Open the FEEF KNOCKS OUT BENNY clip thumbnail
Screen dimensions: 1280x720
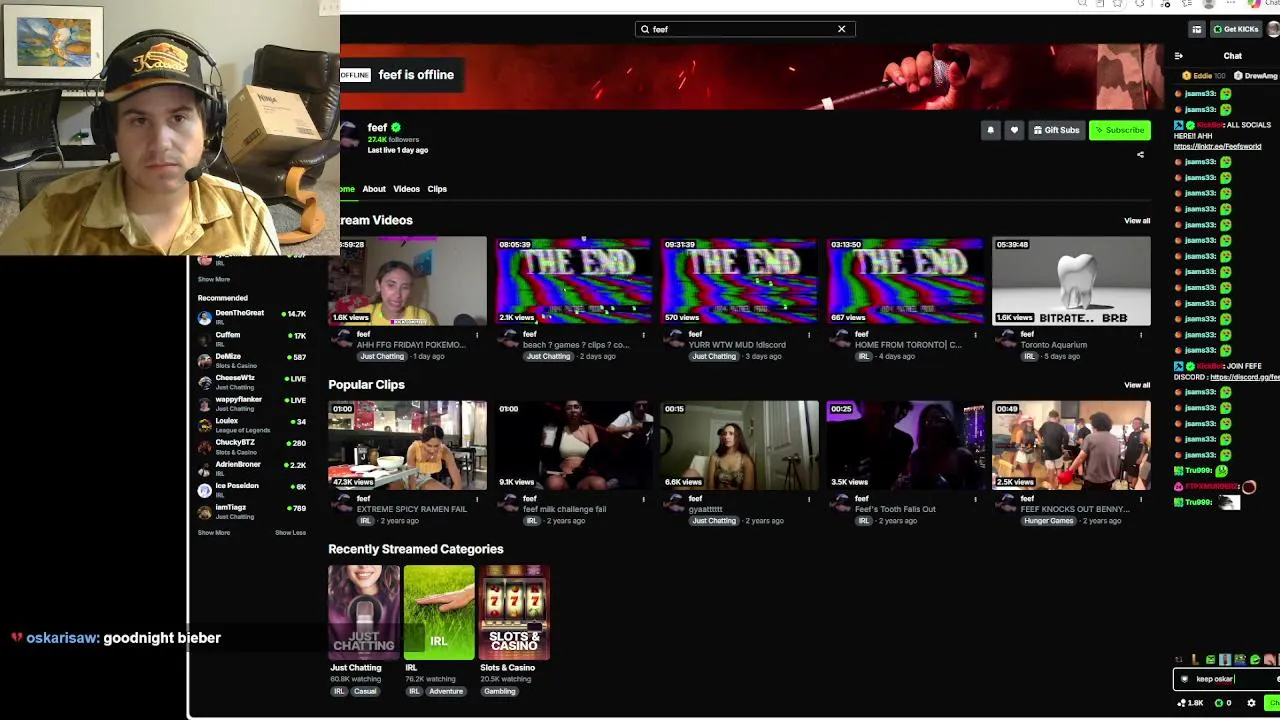click(x=1071, y=445)
